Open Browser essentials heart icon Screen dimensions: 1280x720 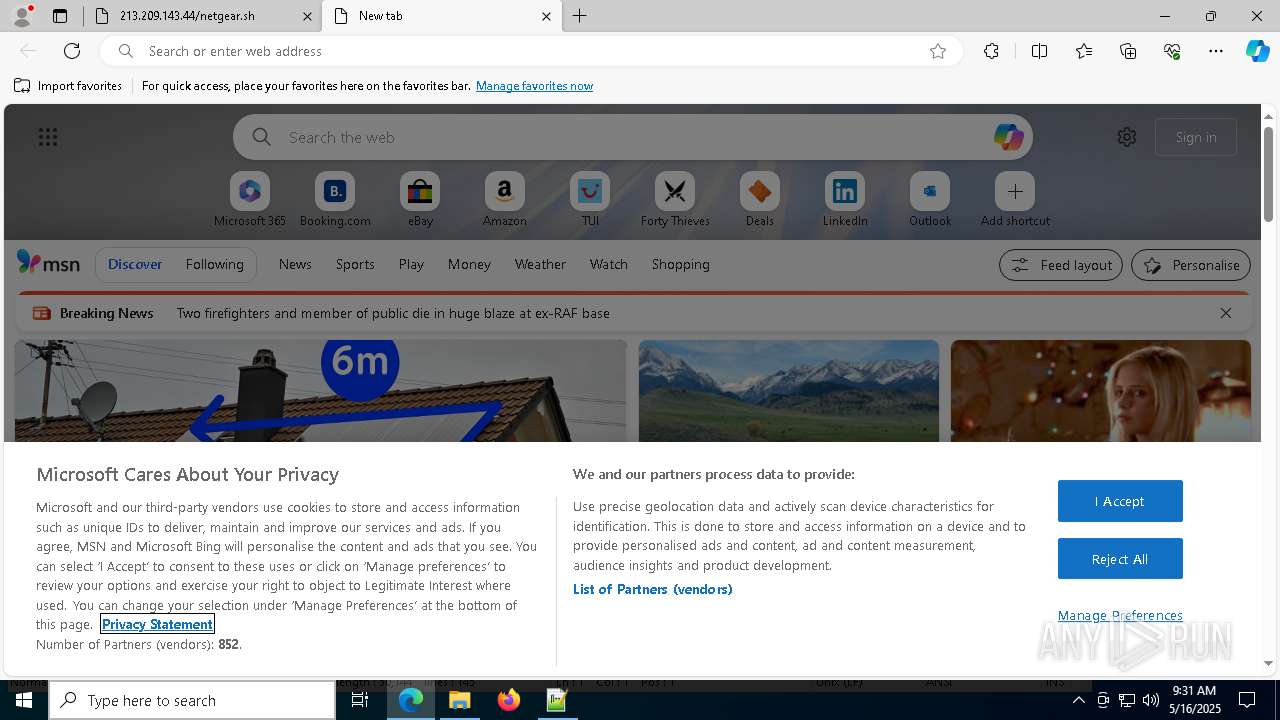(1172, 51)
